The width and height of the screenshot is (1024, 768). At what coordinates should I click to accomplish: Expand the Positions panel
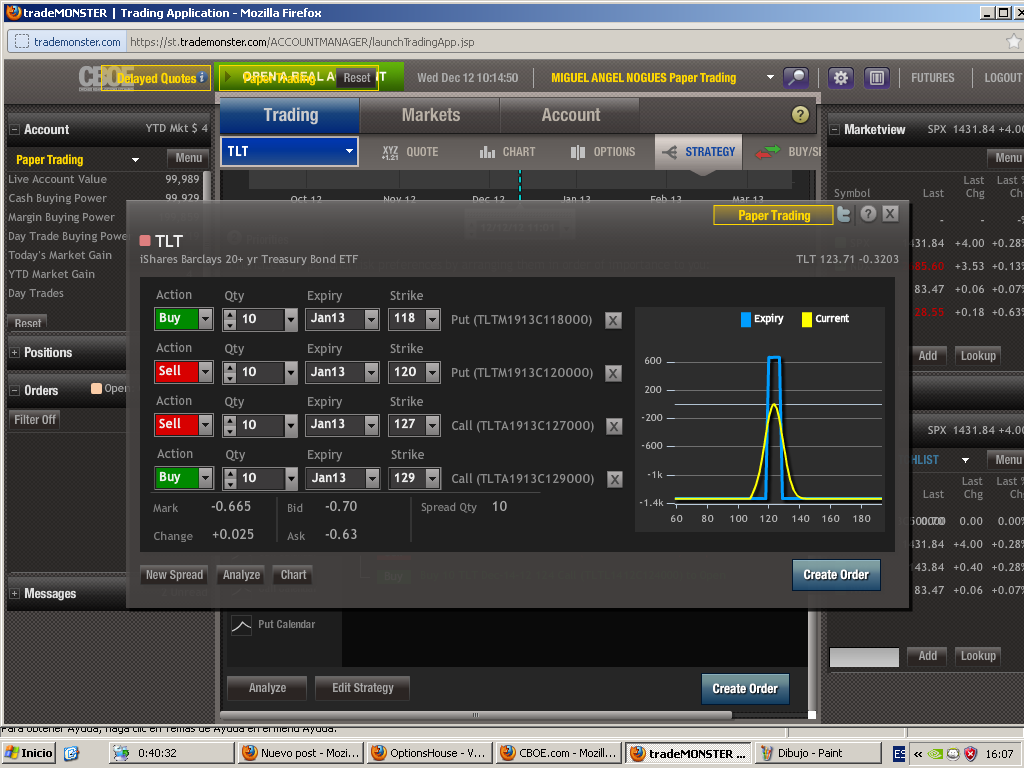point(14,353)
